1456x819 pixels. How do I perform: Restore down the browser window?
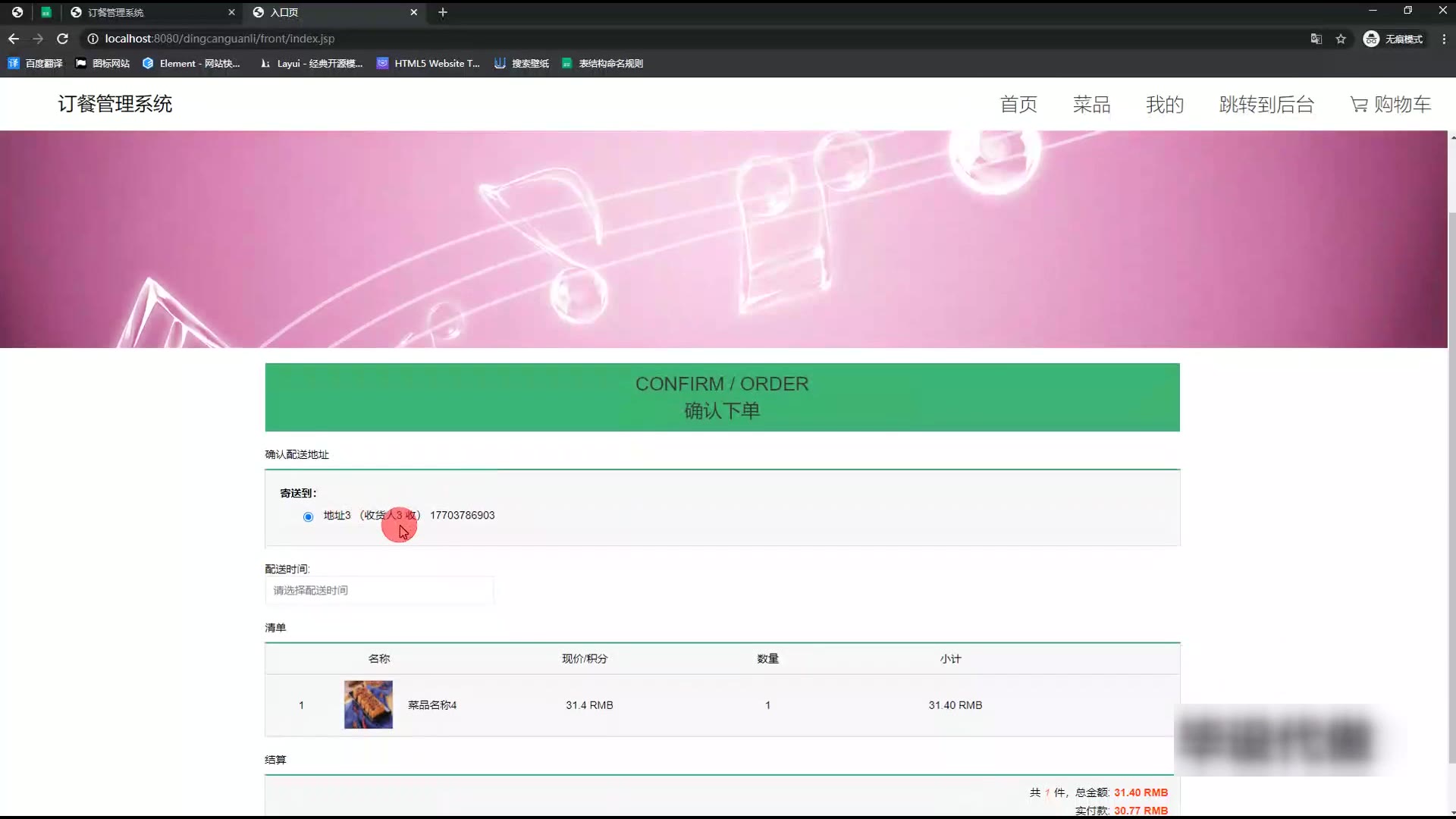click(1407, 11)
